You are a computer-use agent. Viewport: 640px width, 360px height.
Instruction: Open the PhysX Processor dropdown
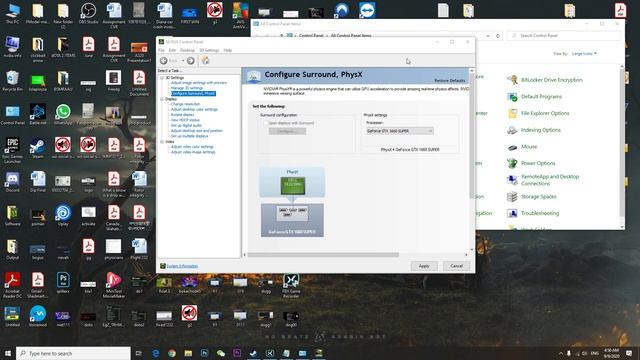[x=400, y=131]
